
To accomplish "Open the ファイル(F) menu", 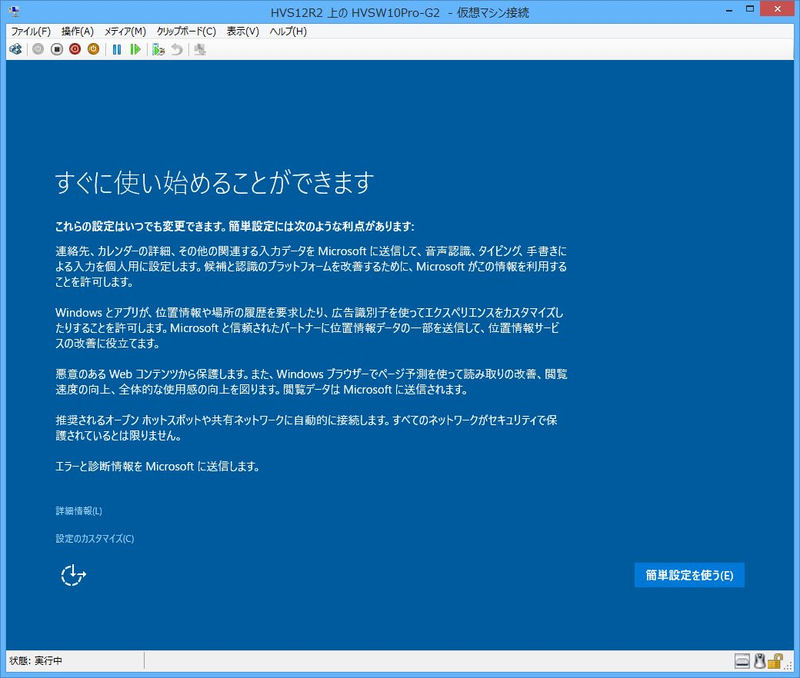I will pos(31,32).
